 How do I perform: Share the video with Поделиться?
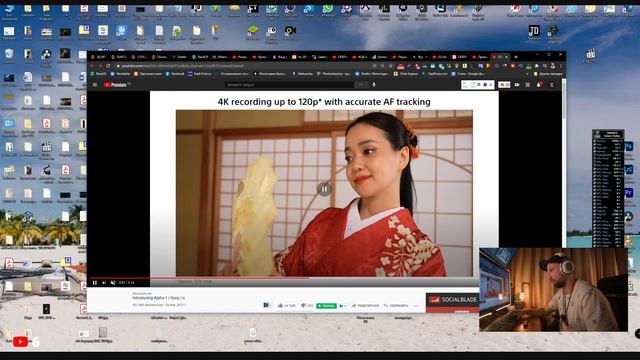pyautogui.click(x=365, y=305)
